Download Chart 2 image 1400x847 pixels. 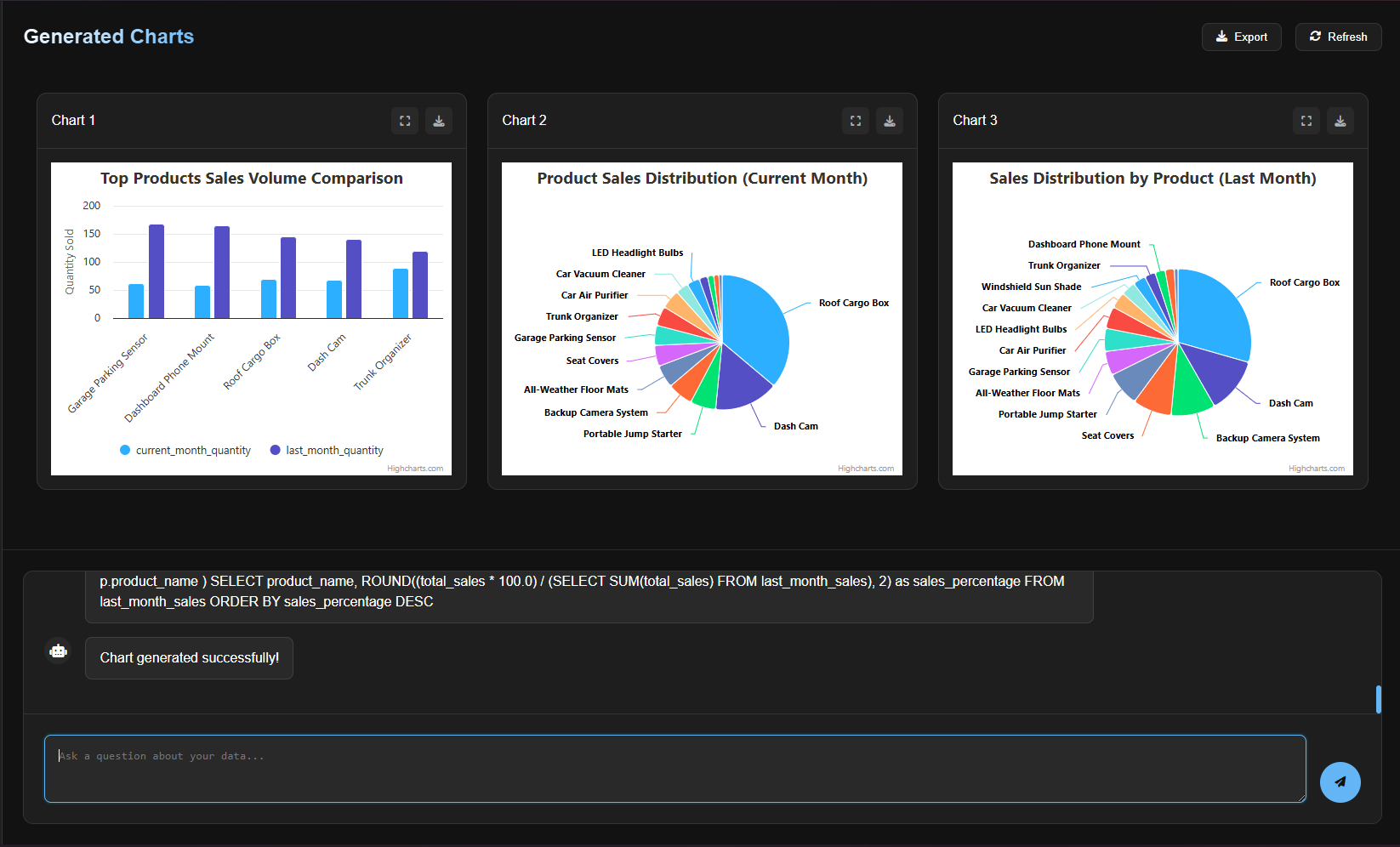click(890, 121)
